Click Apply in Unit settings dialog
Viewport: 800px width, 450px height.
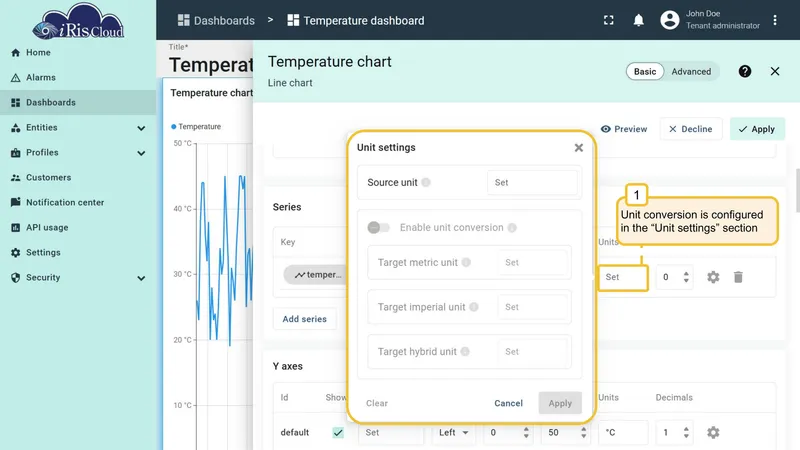coord(560,403)
